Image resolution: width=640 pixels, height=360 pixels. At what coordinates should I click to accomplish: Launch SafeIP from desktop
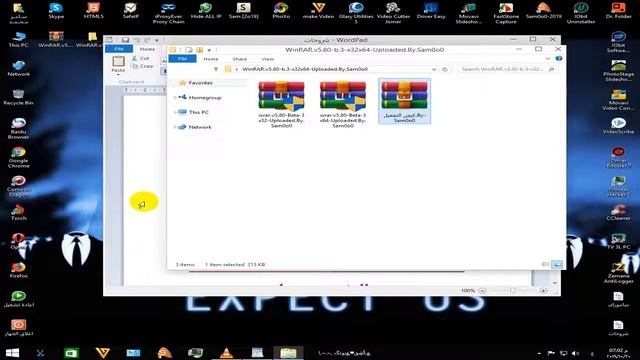click(x=131, y=11)
